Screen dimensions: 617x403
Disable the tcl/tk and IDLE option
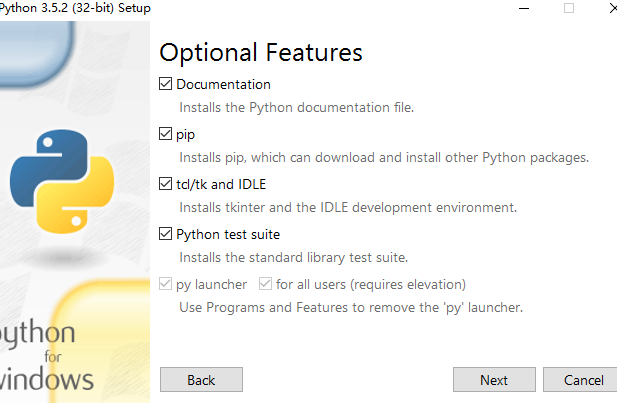166,184
